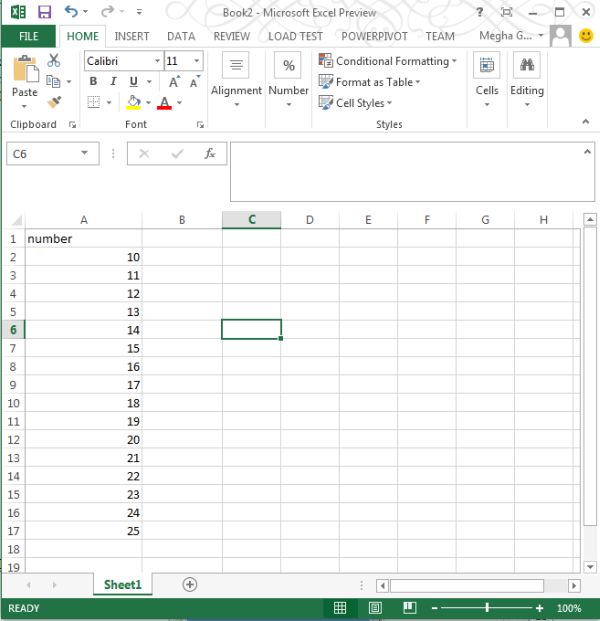Switch to Page Layout view

[x=375, y=608]
